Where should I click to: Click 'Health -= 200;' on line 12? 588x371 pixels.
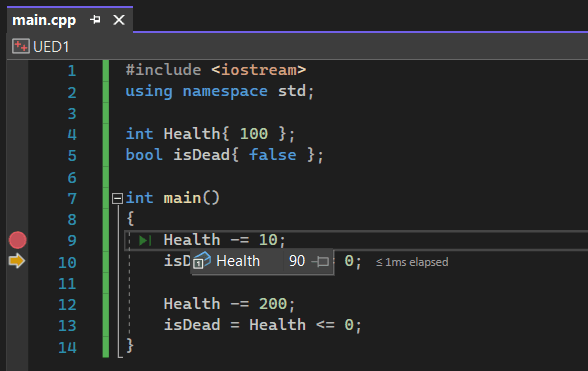tap(229, 304)
